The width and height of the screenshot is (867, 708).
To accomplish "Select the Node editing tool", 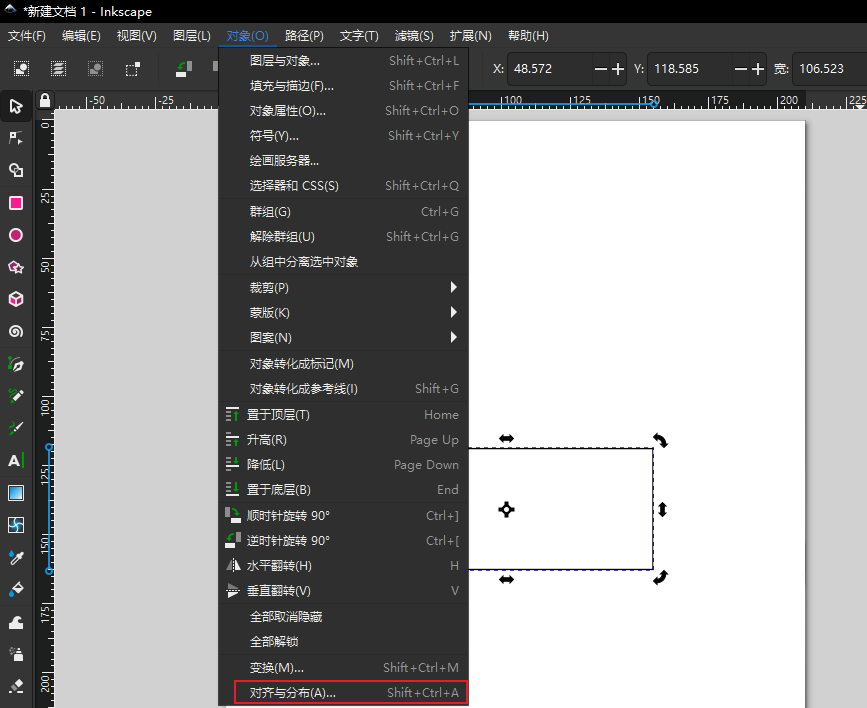I will [x=16, y=138].
